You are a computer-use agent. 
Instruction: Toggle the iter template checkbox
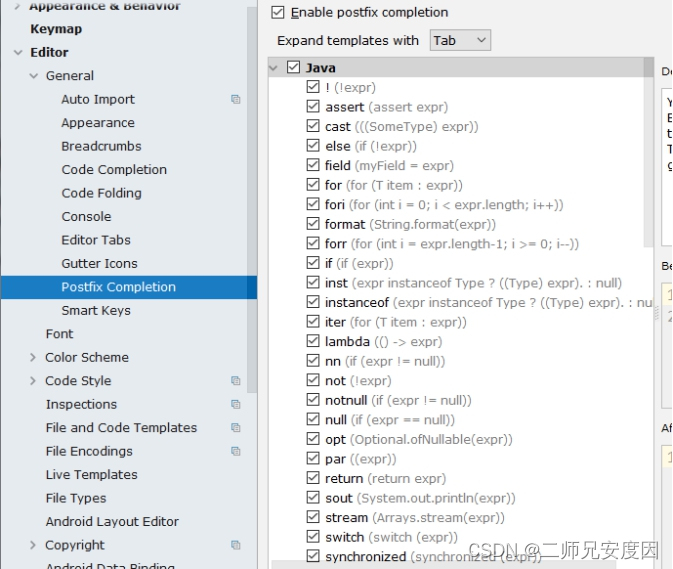[x=313, y=321]
